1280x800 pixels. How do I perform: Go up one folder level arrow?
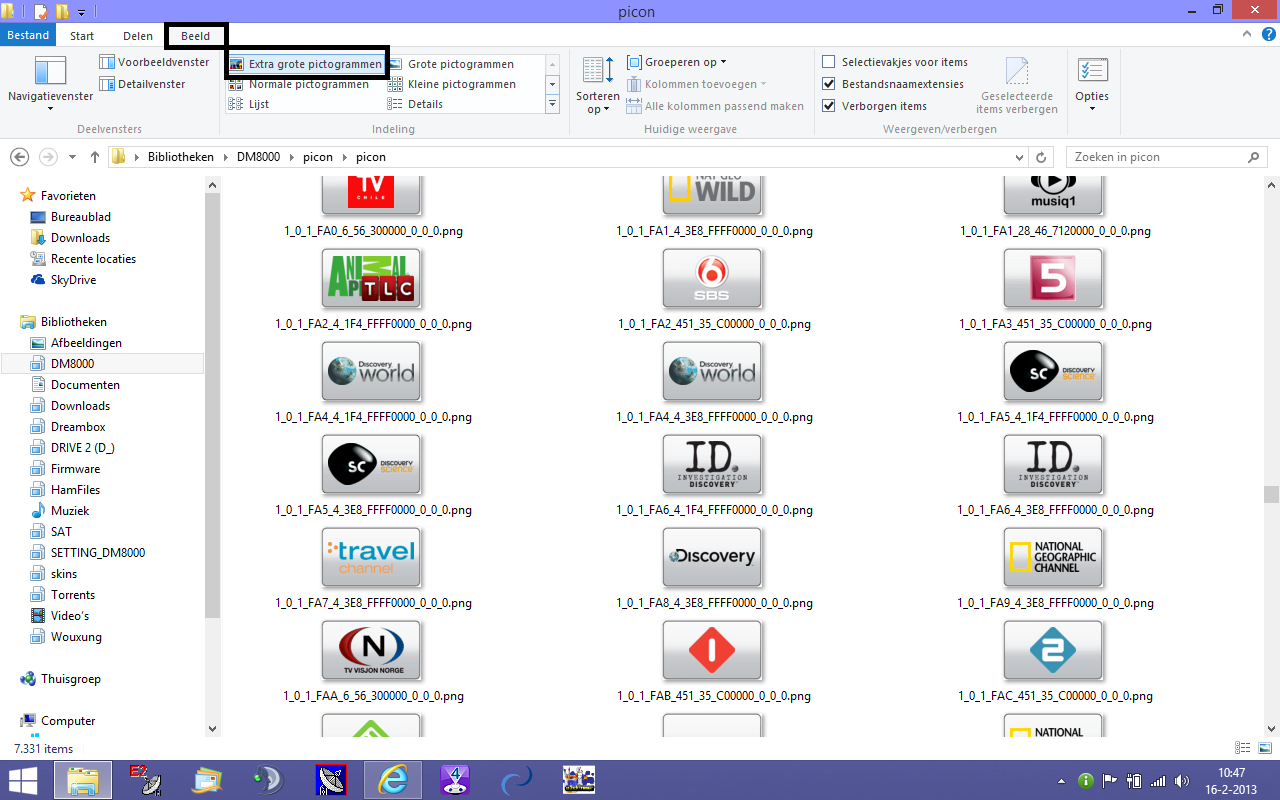pyautogui.click(x=95, y=157)
